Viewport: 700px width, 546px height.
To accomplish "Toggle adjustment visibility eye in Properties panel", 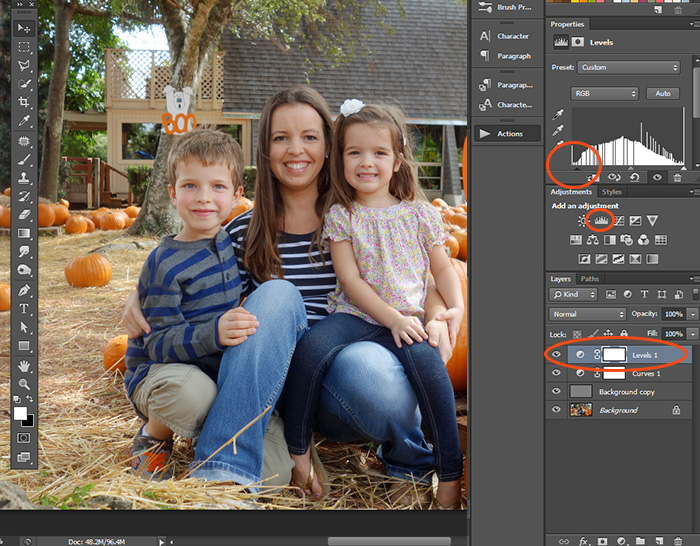I will pyautogui.click(x=657, y=177).
